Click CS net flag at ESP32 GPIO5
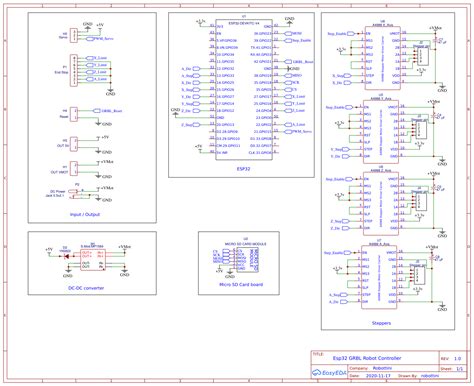The image size is (474, 386). point(290,89)
